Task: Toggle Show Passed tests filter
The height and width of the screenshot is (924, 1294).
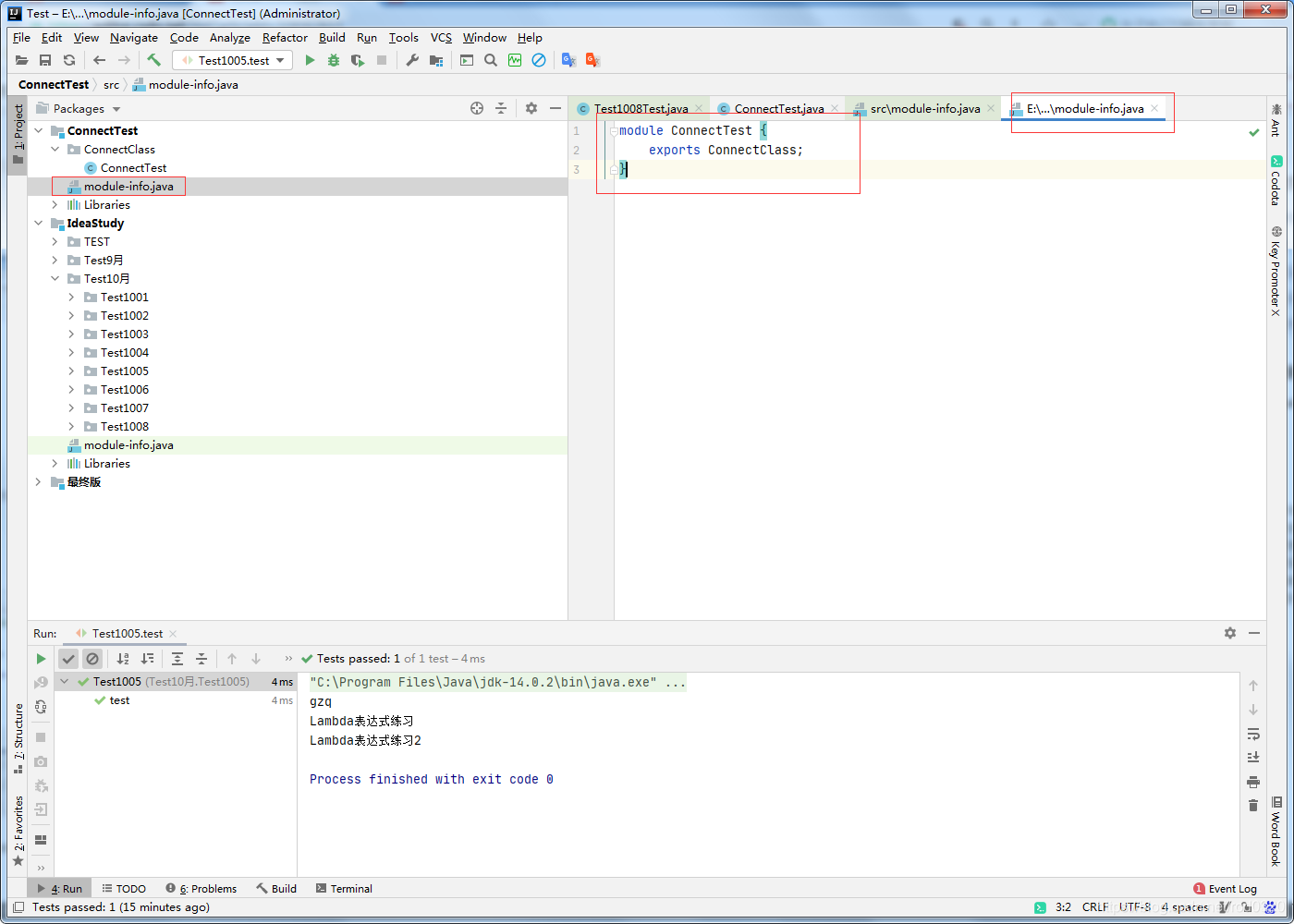Action: coord(67,658)
